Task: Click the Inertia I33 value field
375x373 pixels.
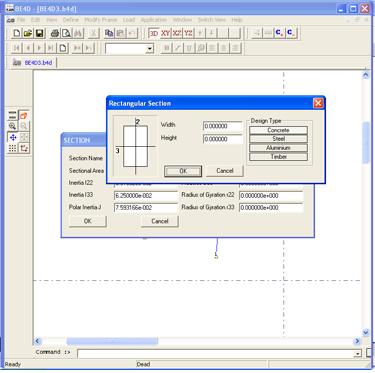Action: pyautogui.click(x=146, y=196)
